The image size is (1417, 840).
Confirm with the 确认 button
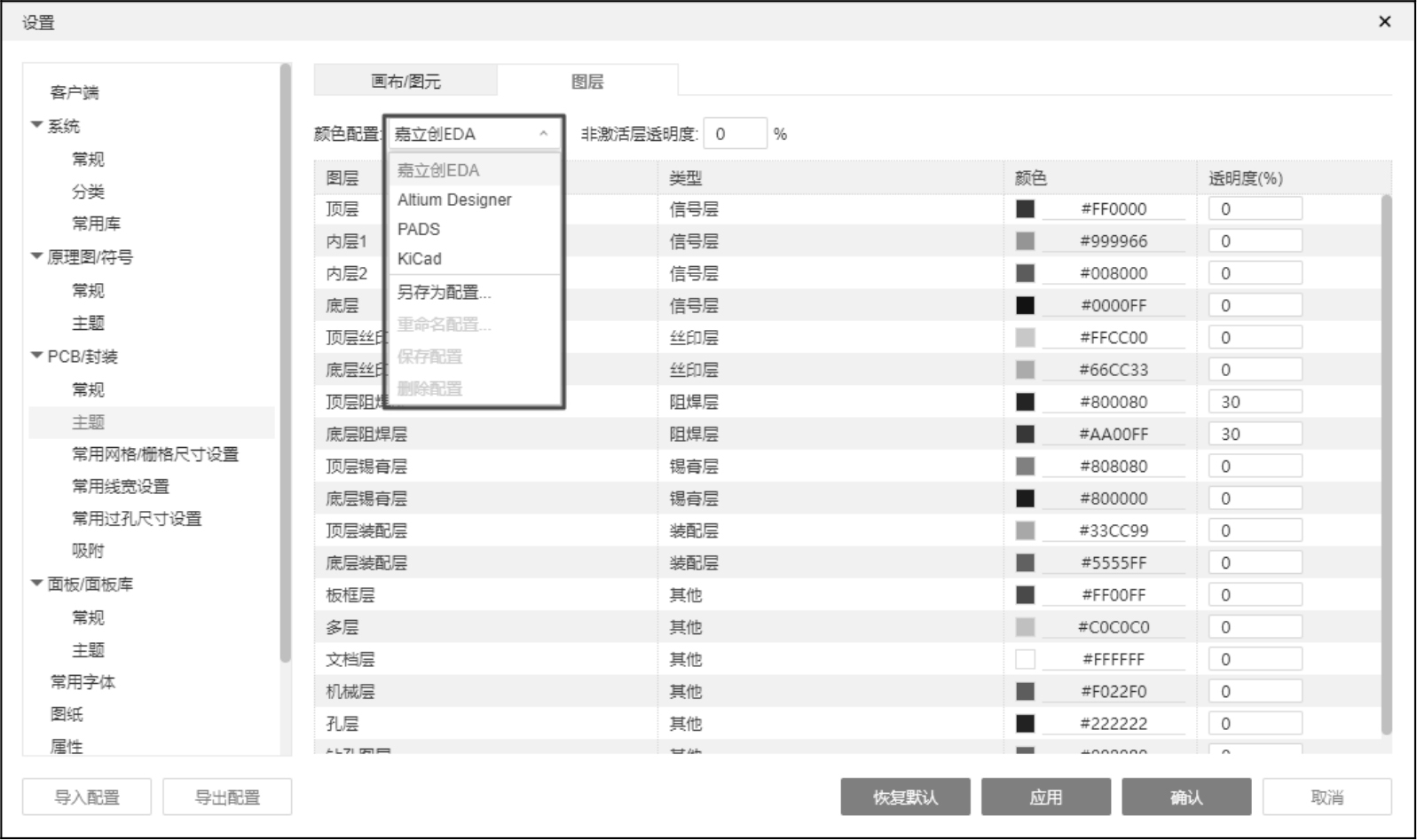coord(1186,797)
